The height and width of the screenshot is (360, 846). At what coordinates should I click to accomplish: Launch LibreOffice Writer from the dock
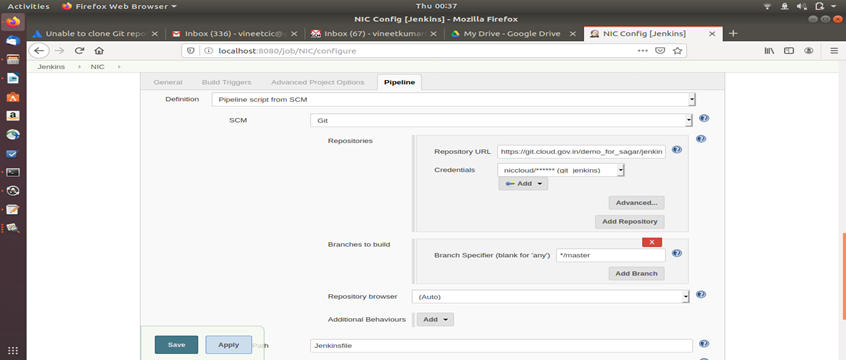[x=13, y=78]
